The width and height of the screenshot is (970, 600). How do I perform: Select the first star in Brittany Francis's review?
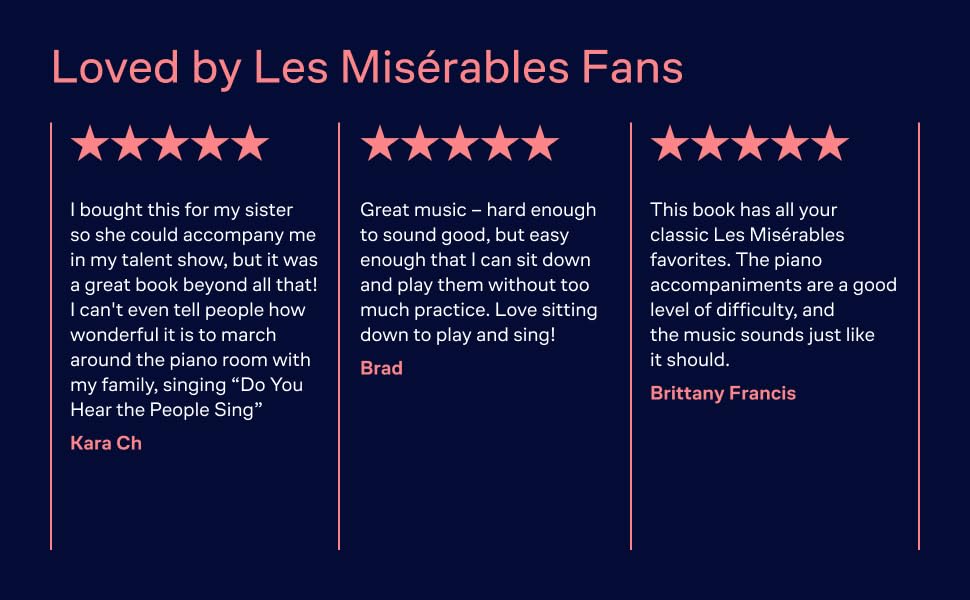coord(670,144)
